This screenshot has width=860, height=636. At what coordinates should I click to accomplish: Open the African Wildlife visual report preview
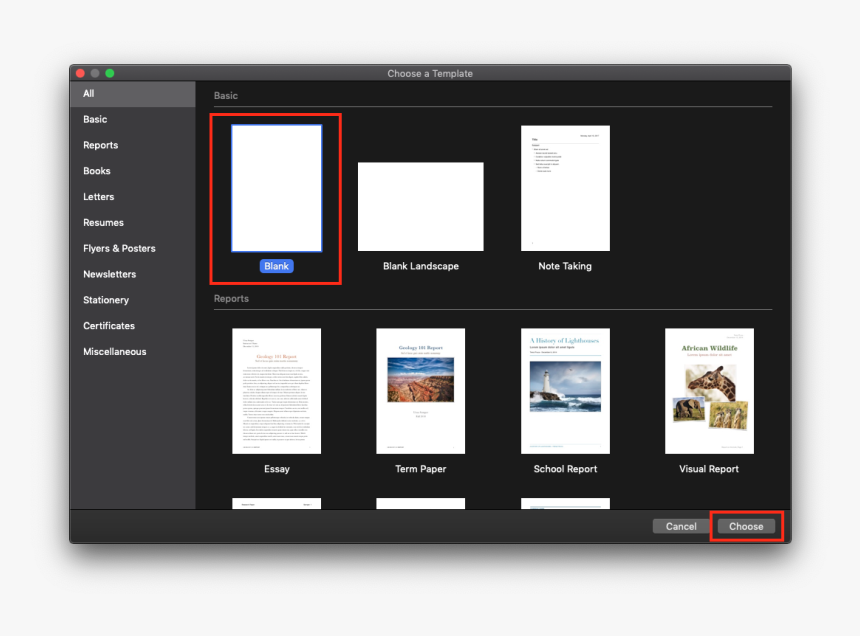(x=709, y=390)
